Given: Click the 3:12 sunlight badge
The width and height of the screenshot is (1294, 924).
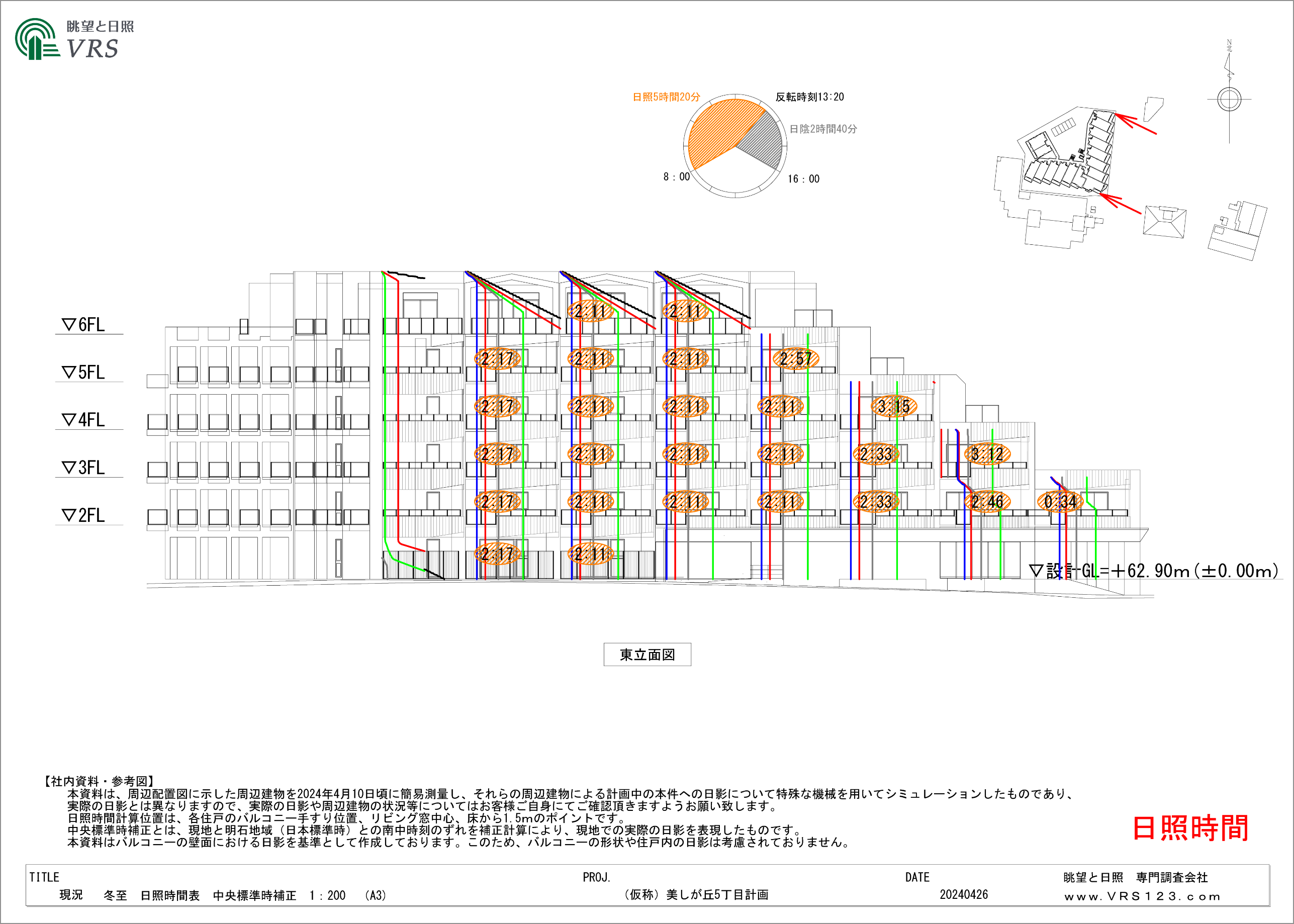Looking at the screenshot, I should pyautogui.click(x=987, y=454).
